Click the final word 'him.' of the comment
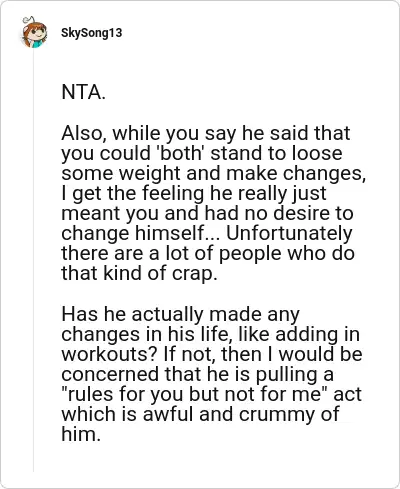 [81, 434]
